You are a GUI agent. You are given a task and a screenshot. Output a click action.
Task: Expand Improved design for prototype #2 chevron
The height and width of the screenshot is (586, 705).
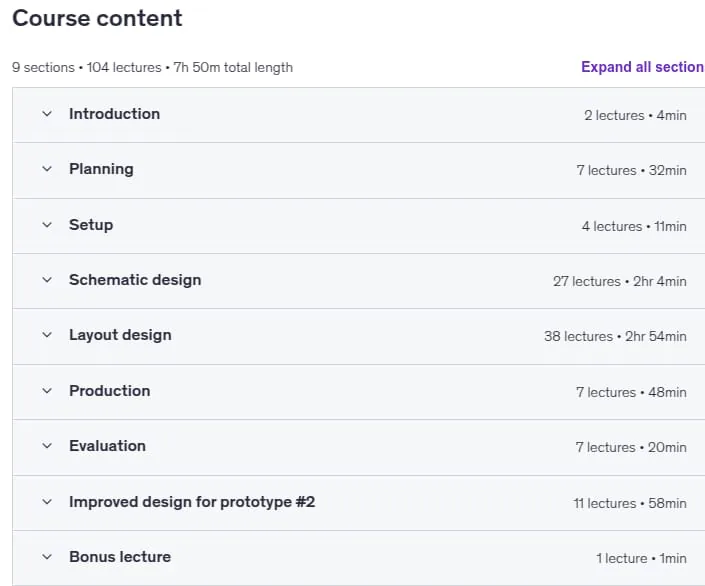pyautogui.click(x=47, y=502)
